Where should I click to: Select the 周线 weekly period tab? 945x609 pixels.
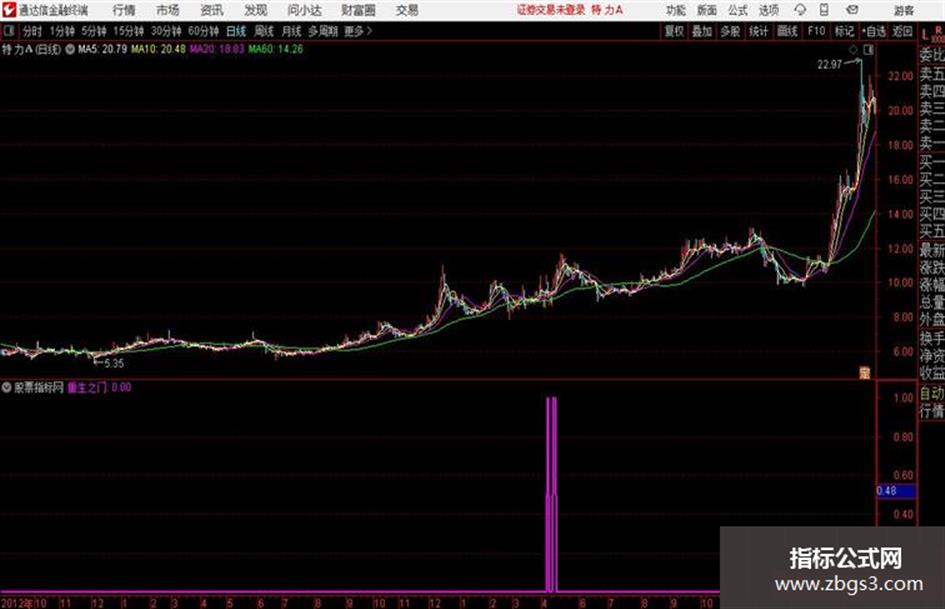click(x=264, y=31)
